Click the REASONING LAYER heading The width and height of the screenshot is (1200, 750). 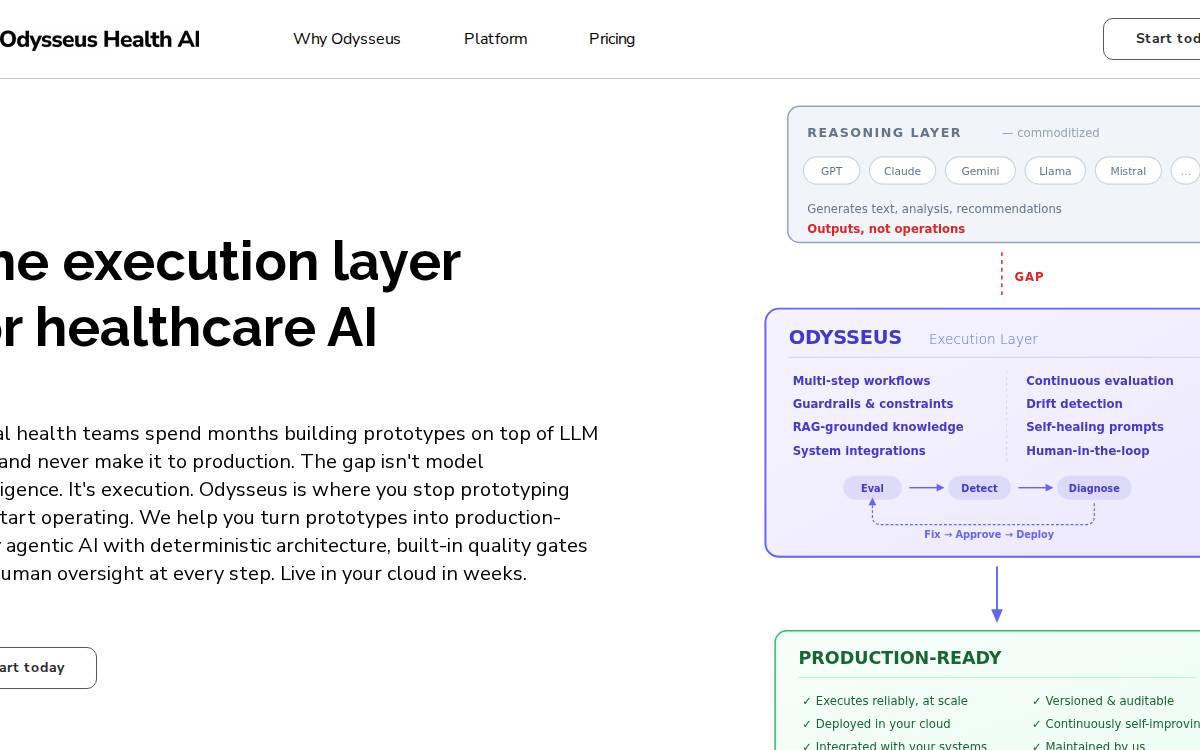(x=884, y=132)
